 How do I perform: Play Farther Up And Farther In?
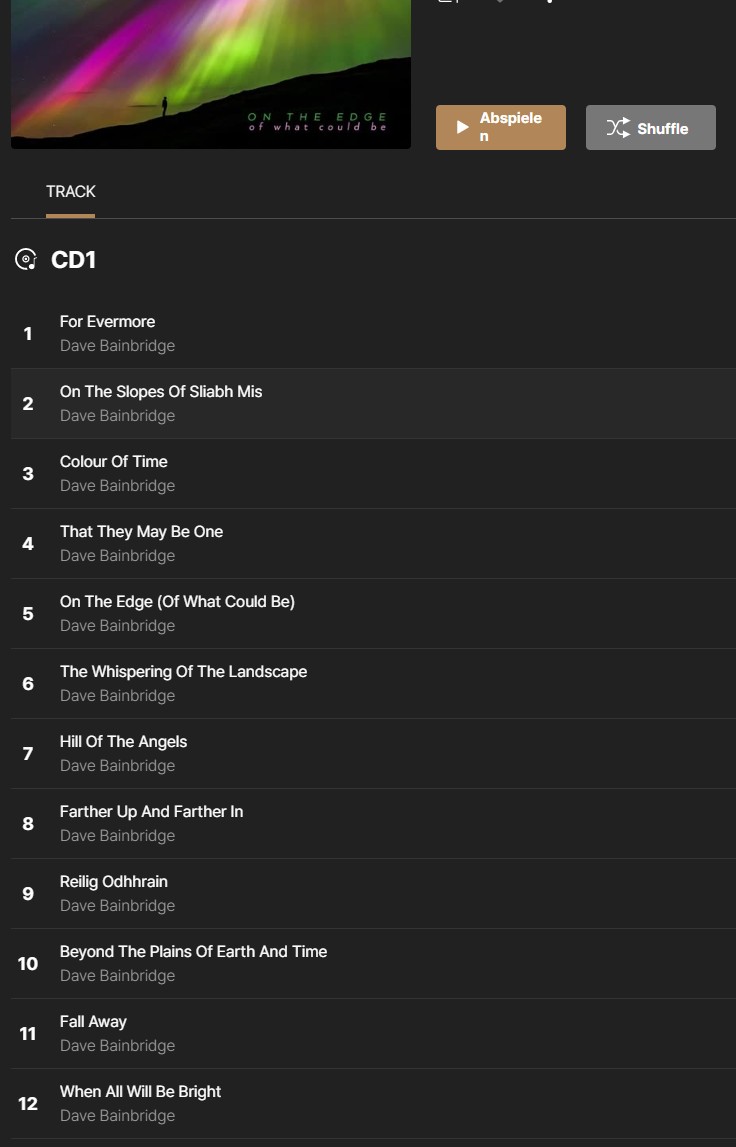click(373, 824)
